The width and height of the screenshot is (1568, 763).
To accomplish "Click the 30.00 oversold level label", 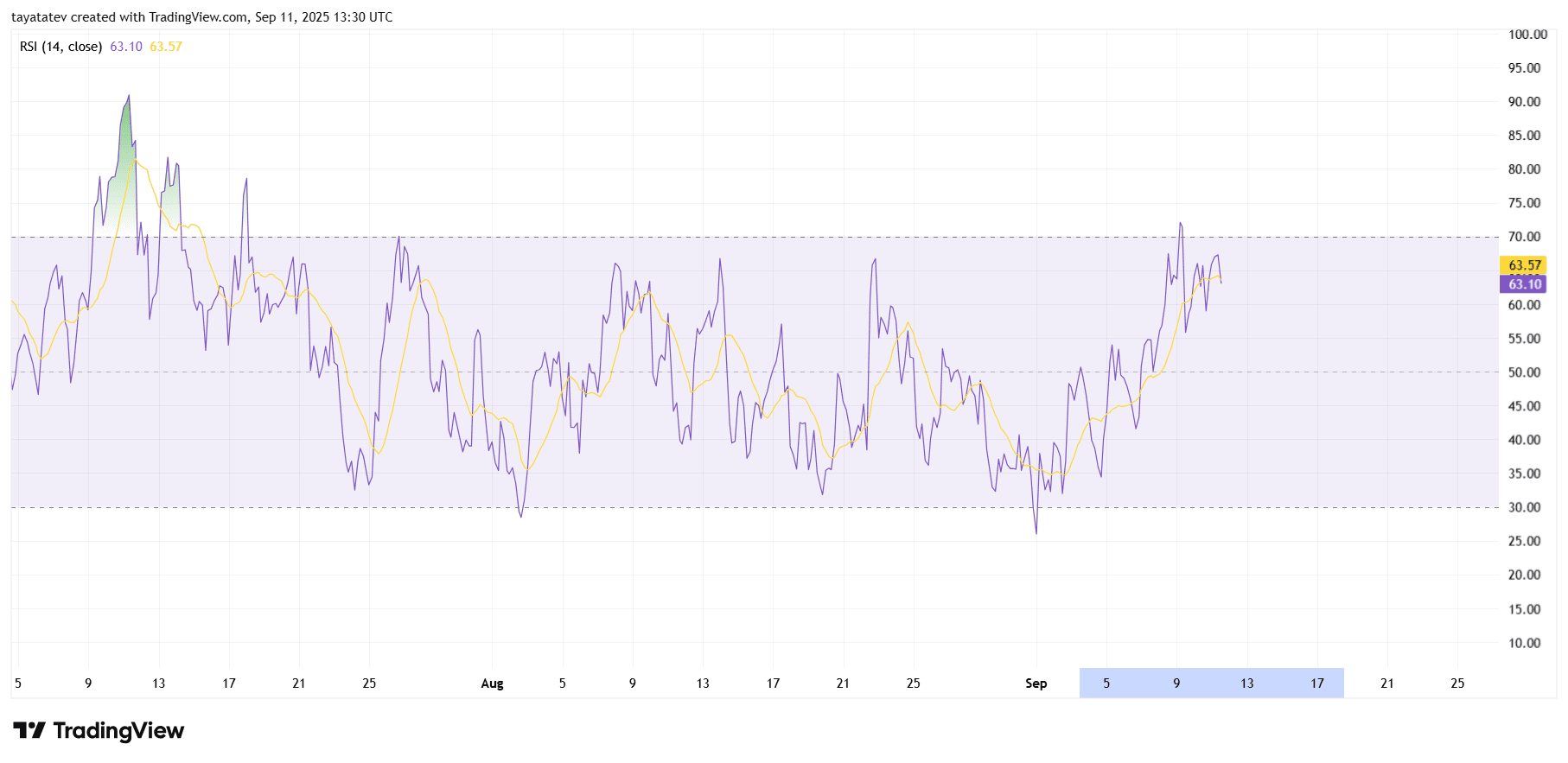I will coord(1524,507).
